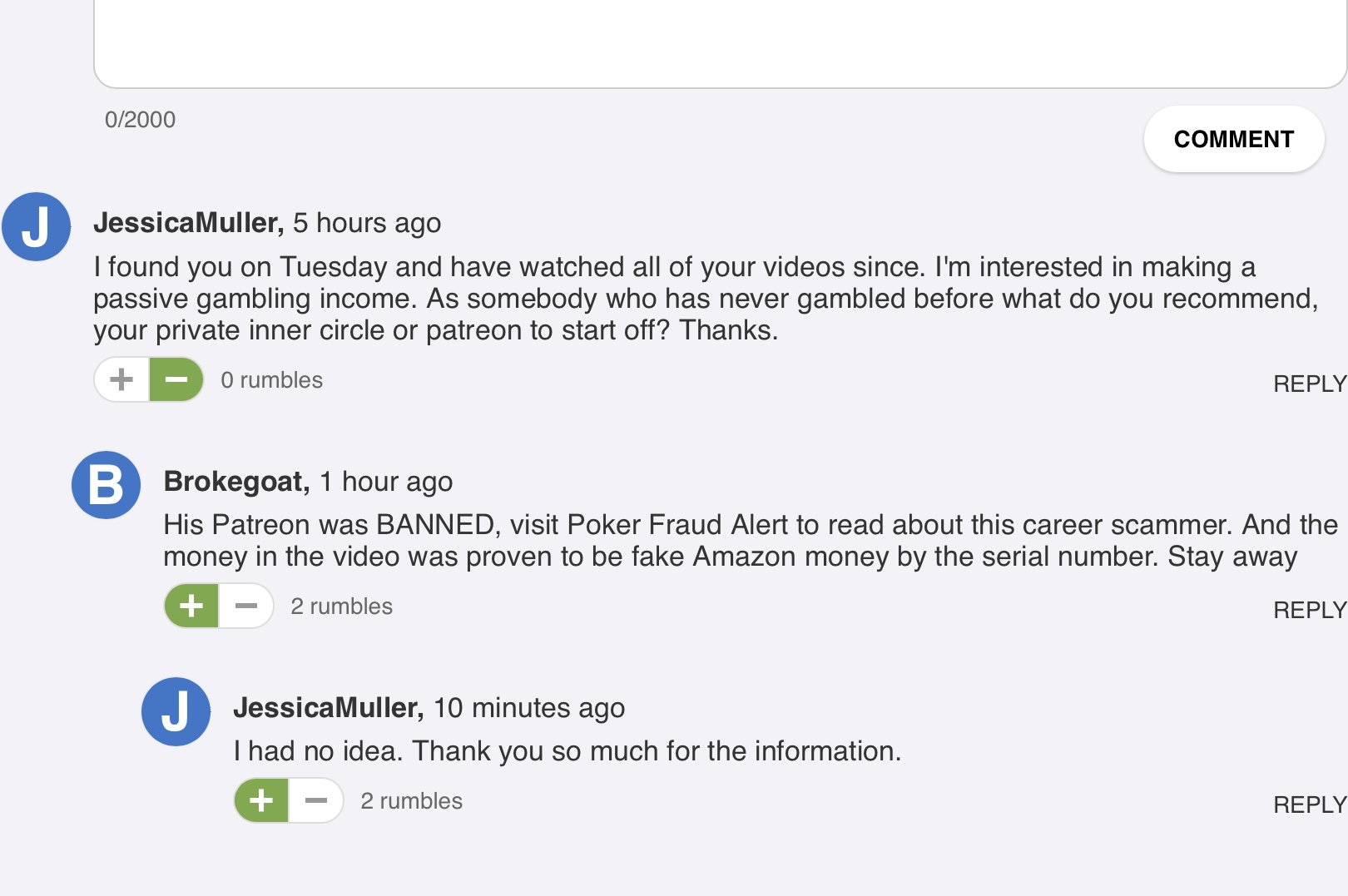1348x896 pixels.
Task: Downvote JessicaMuller's thank-you reply with minus
Action: pos(316,800)
